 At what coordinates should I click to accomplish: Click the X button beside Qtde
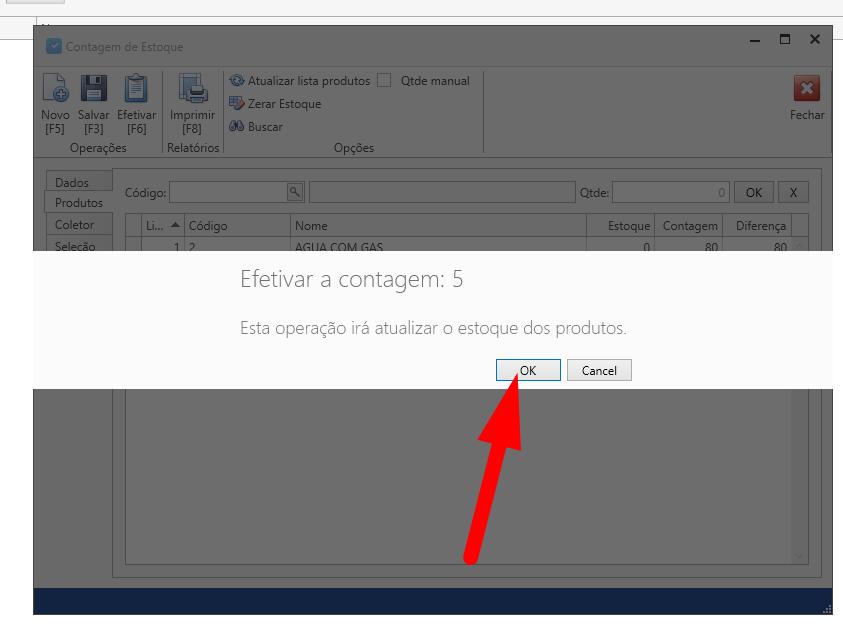coord(793,192)
